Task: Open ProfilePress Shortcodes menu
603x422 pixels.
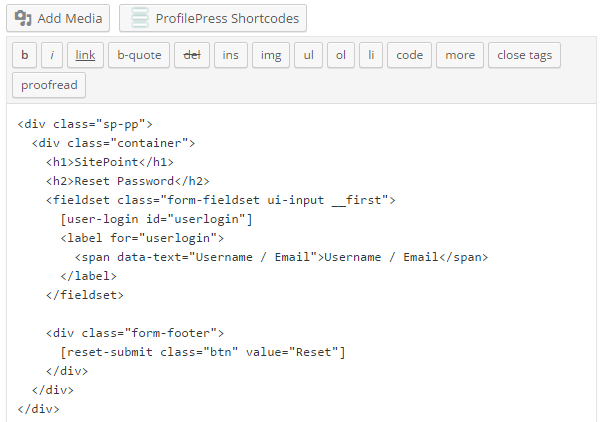Action: tap(213, 18)
